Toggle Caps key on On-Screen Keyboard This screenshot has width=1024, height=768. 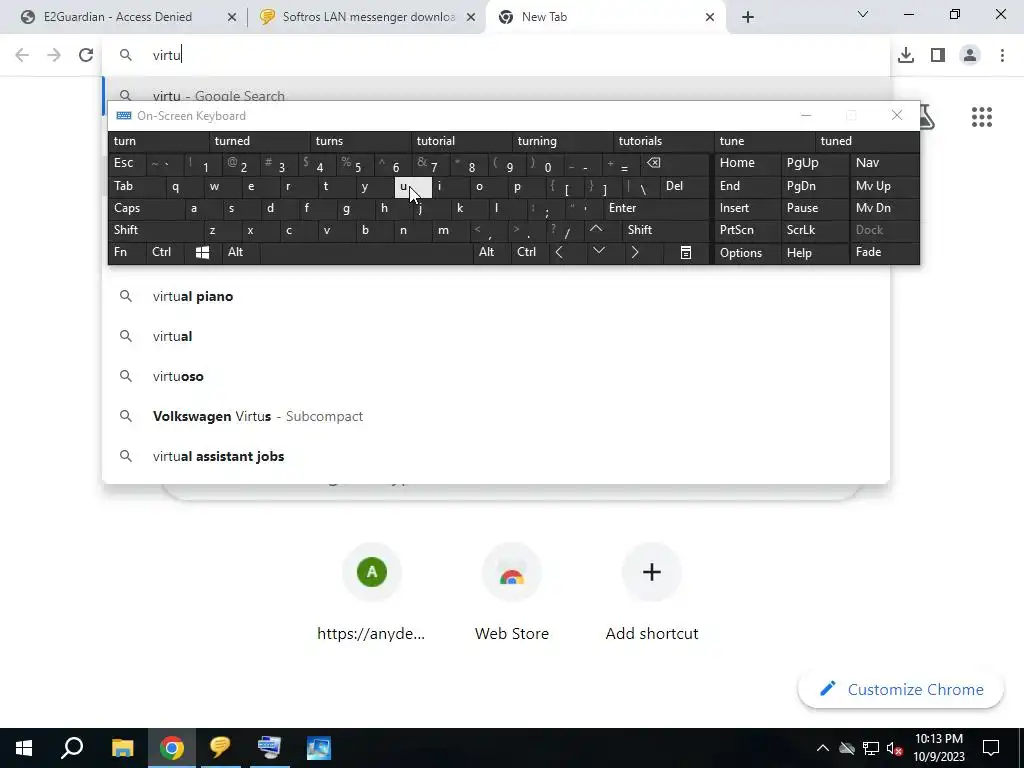pos(146,208)
